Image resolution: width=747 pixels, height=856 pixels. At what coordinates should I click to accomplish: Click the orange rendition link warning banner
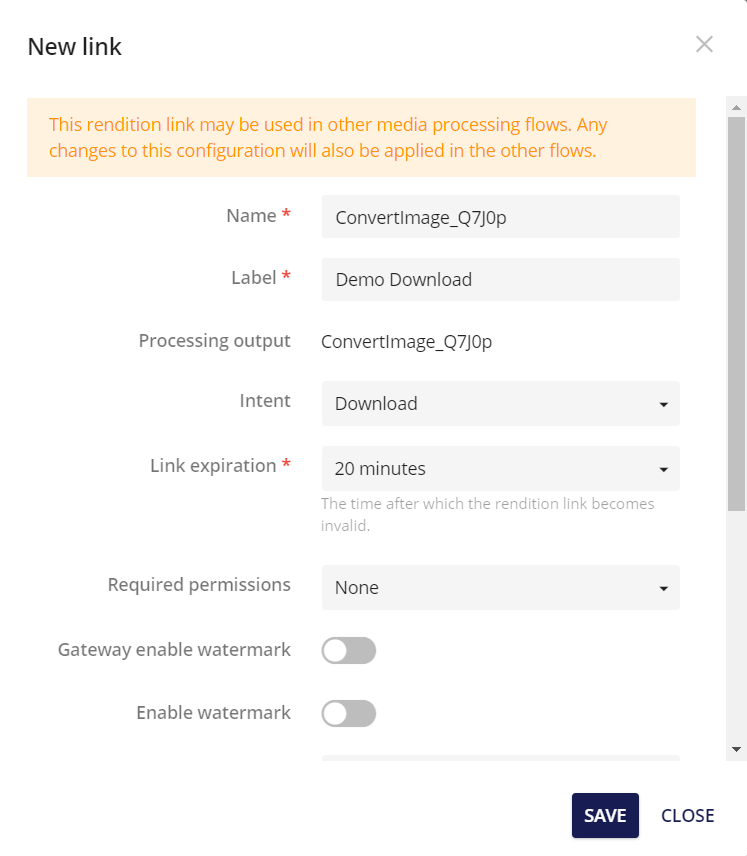click(x=361, y=138)
